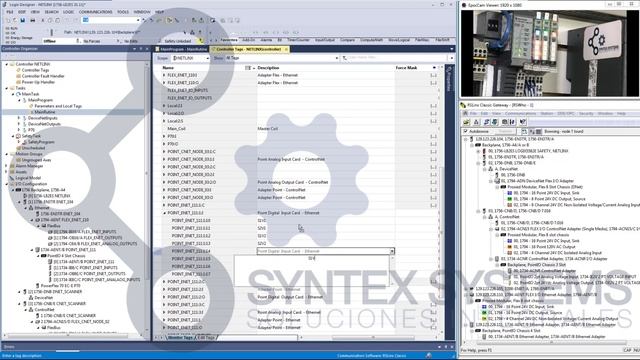This screenshot has width=640, height=360.
Task: Collapse Backplane 1756-A4/A node in RSLinx
Action: tap(472, 145)
